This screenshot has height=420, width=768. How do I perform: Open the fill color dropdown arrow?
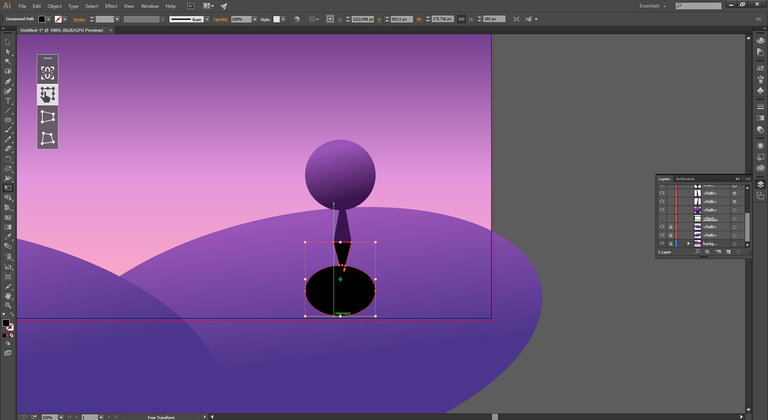coord(48,19)
